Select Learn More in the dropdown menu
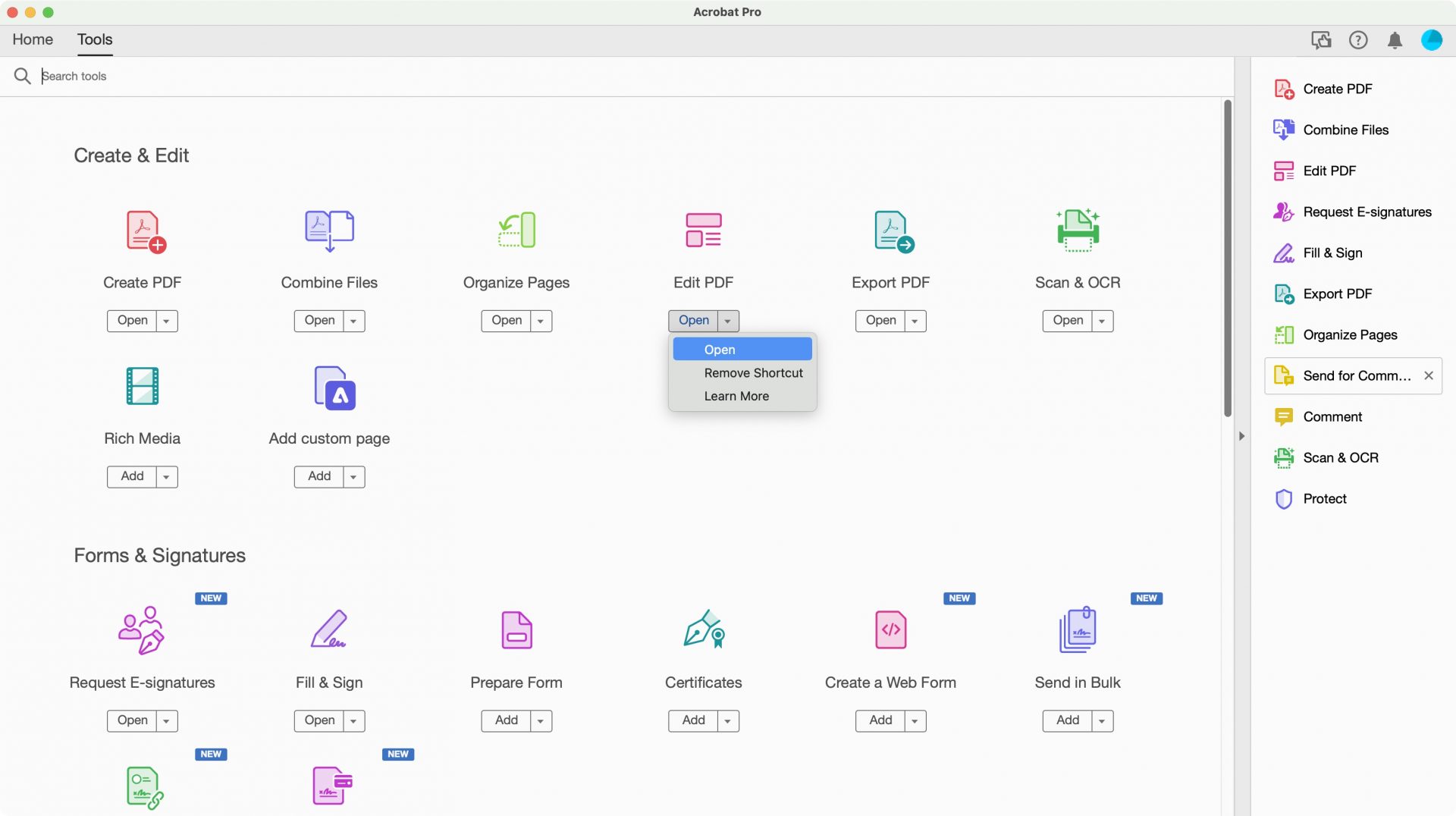The width and height of the screenshot is (1456, 816). [736, 397]
